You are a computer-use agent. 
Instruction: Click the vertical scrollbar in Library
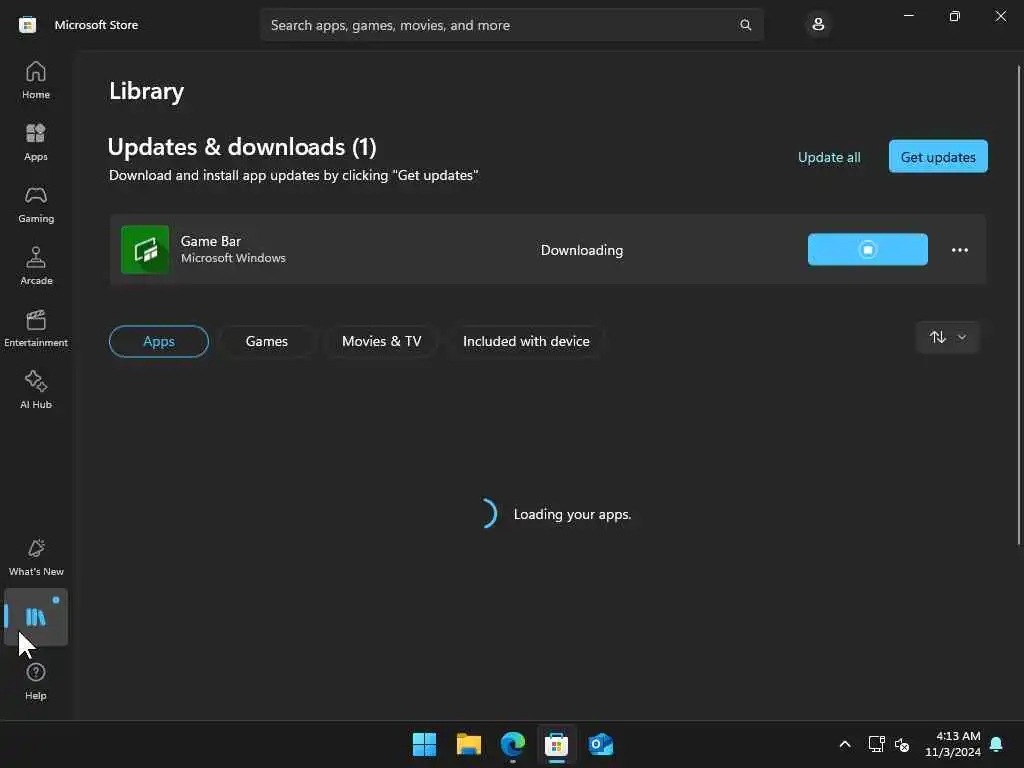pyautogui.click(x=1019, y=305)
